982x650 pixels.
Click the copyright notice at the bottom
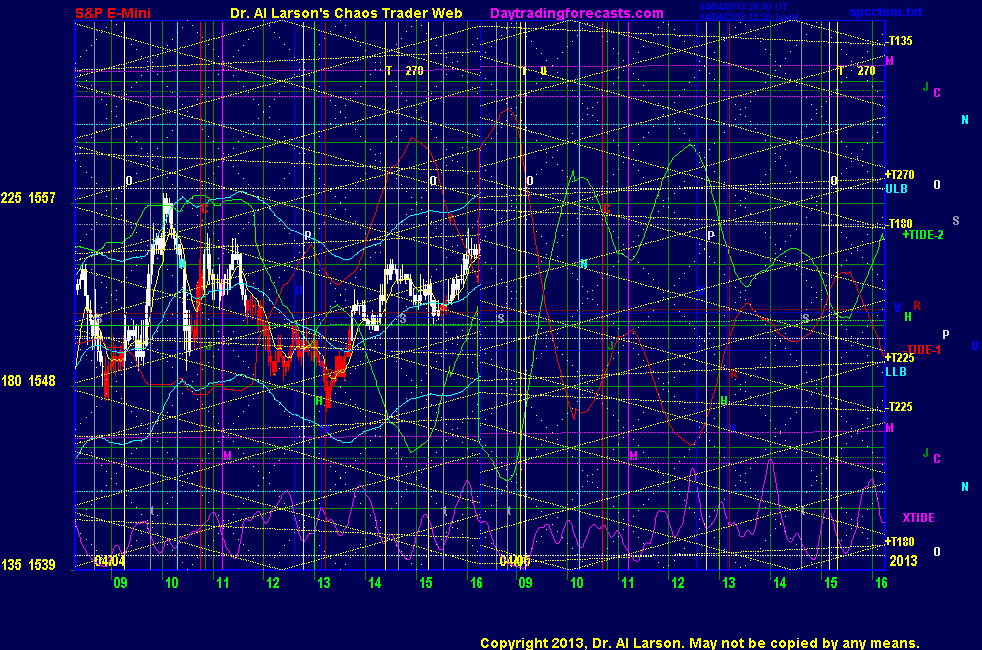700,643
